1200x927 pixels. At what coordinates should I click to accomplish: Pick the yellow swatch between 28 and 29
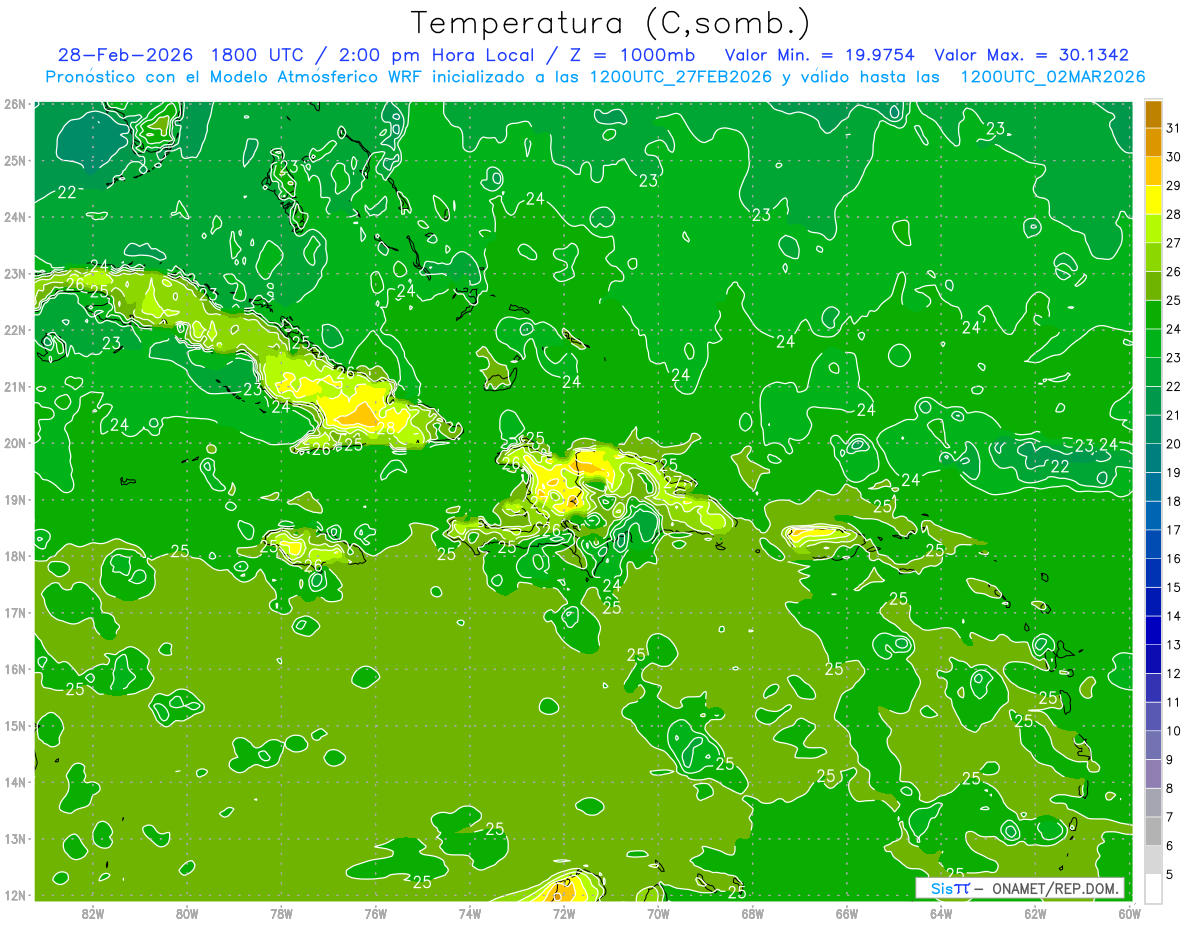(x=1153, y=200)
